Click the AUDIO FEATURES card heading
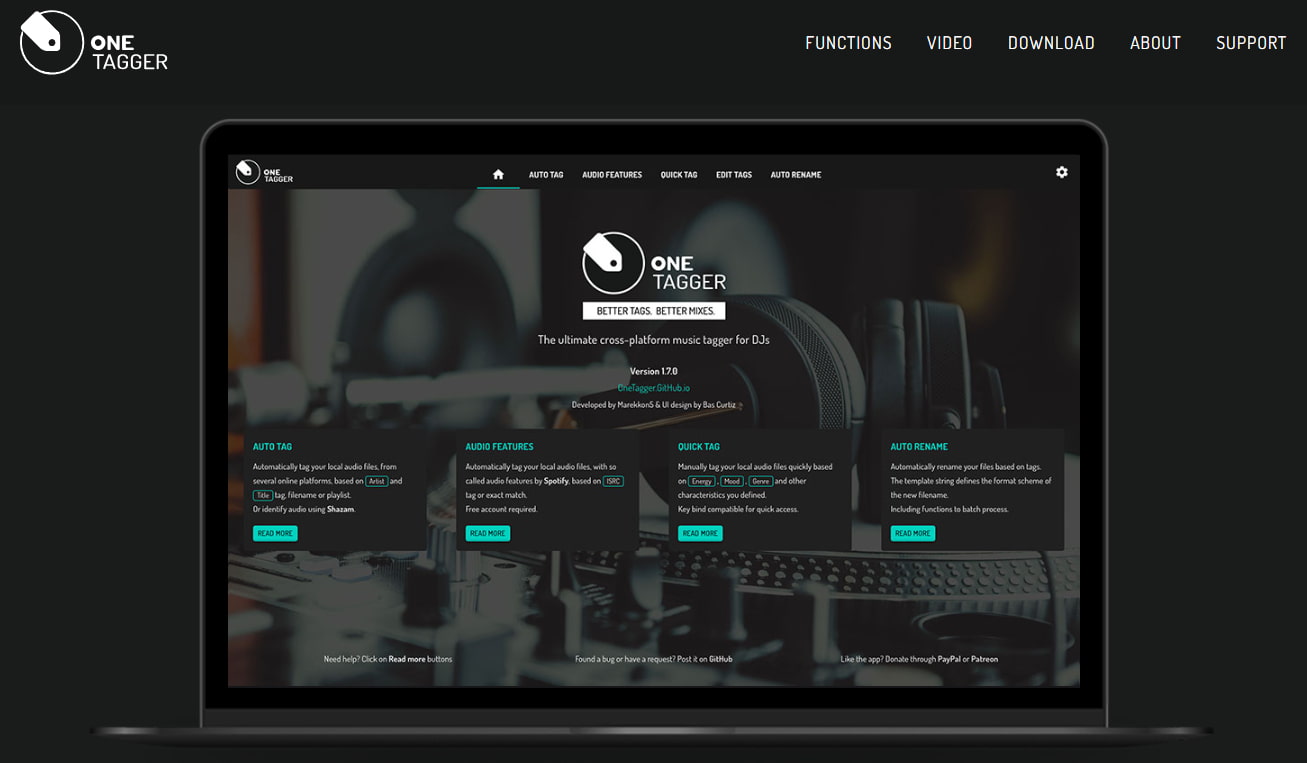 tap(500, 447)
